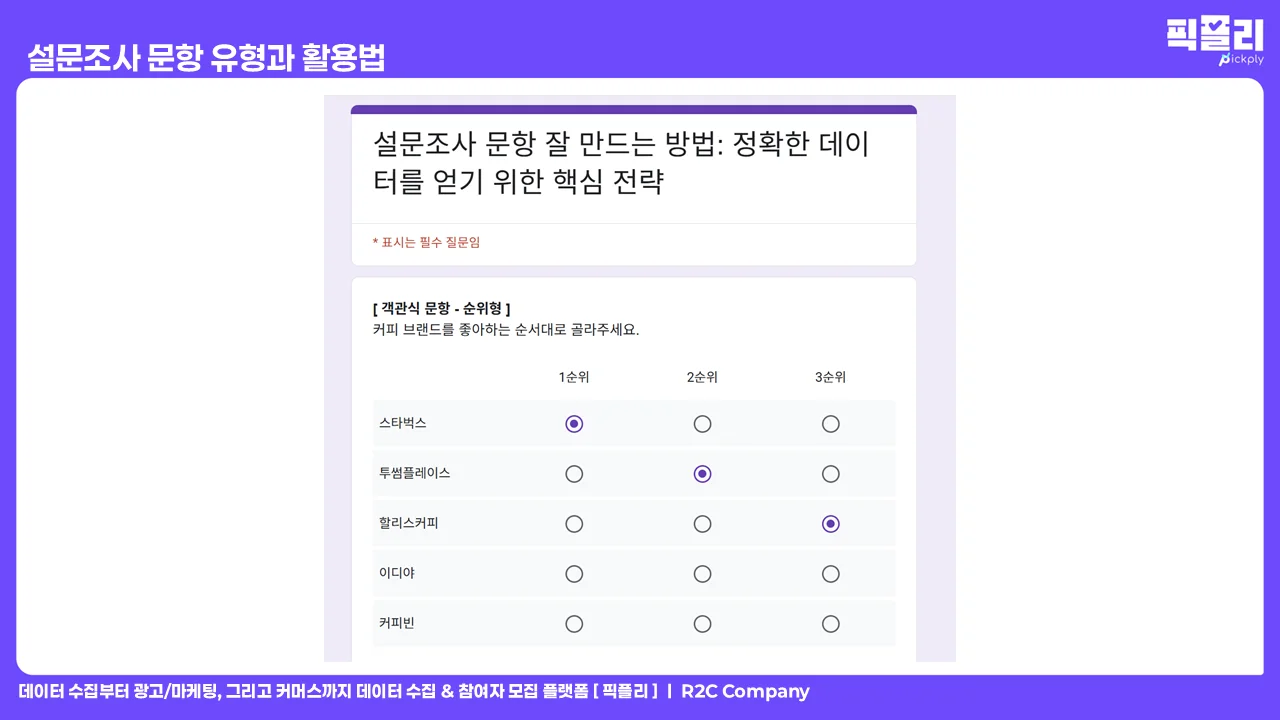The height and width of the screenshot is (720, 1280).
Task: Select 1순위 for 커피빈
Action: coord(574,623)
